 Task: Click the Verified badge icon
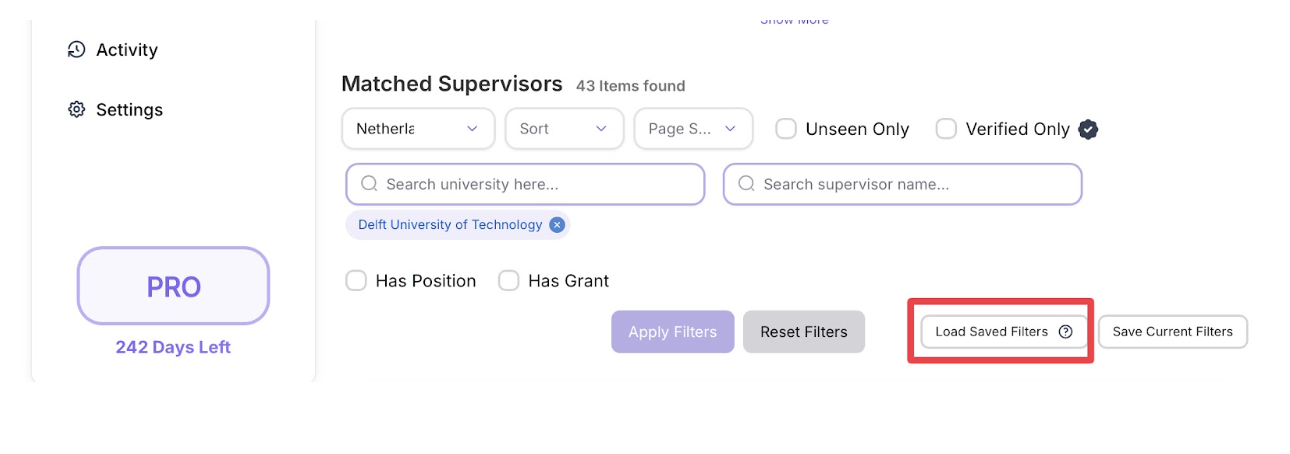click(x=1089, y=129)
